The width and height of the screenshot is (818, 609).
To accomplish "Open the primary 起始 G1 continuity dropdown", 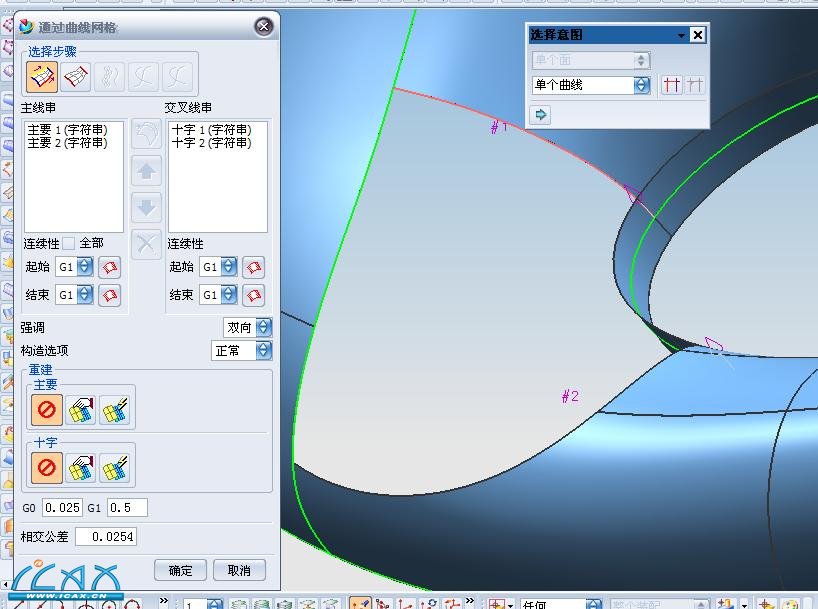I will coord(85,267).
